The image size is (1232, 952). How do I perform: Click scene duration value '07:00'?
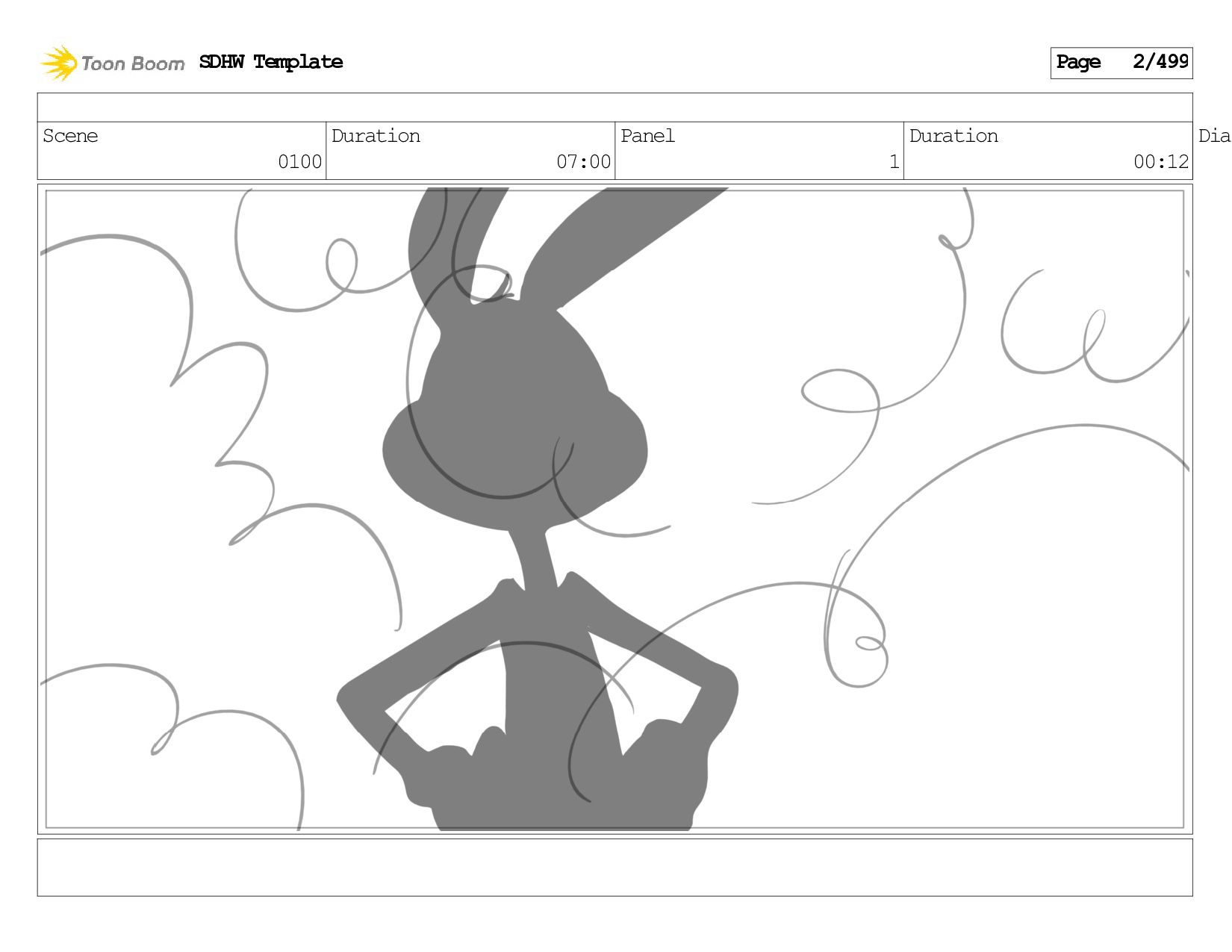coord(583,162)
